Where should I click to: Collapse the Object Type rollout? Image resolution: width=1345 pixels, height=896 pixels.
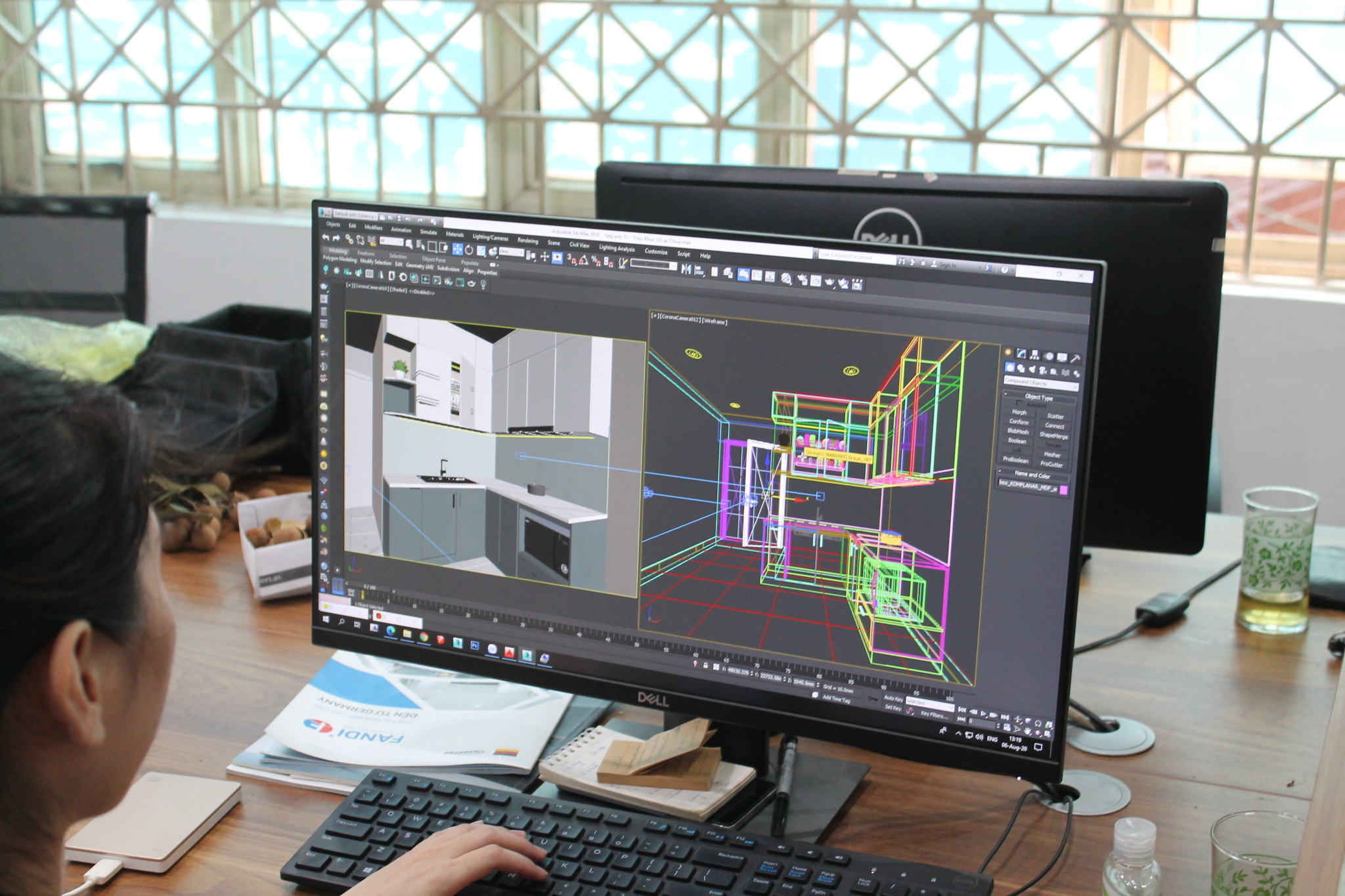pyautogui.click(x=1038, y=398)
